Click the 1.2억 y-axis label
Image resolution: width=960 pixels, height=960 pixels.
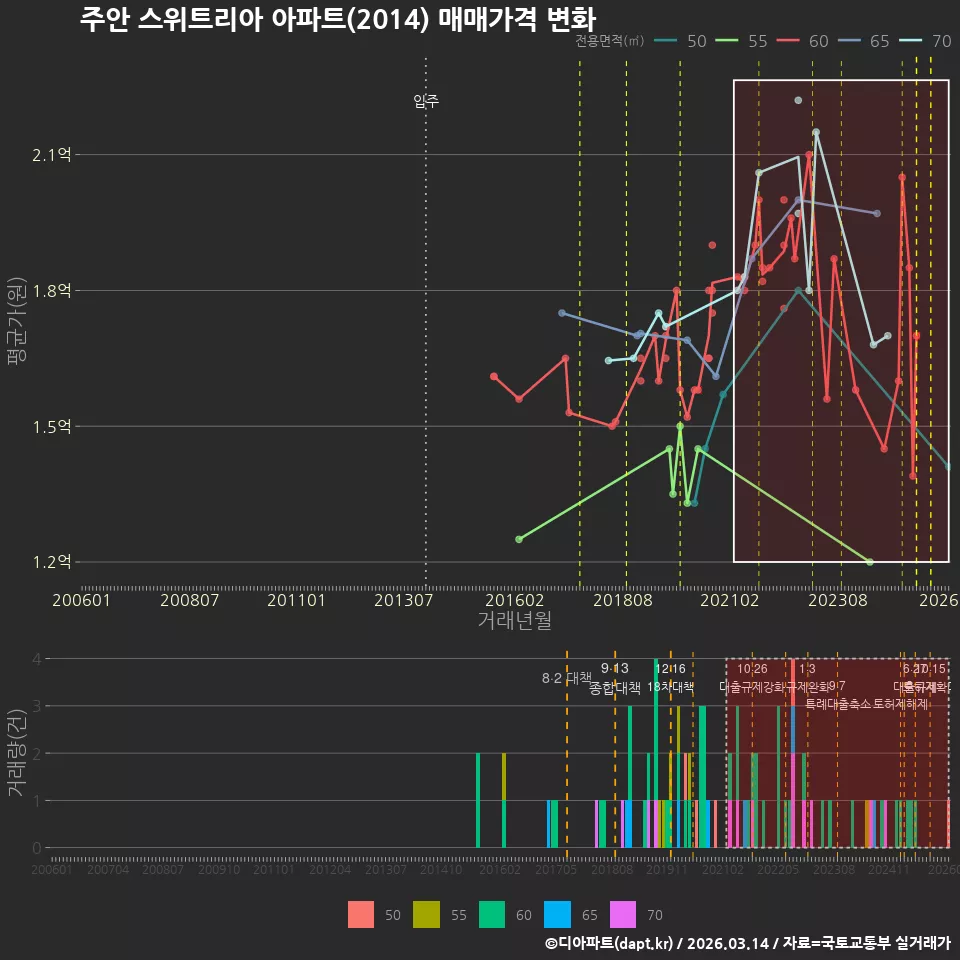(52, 562)
